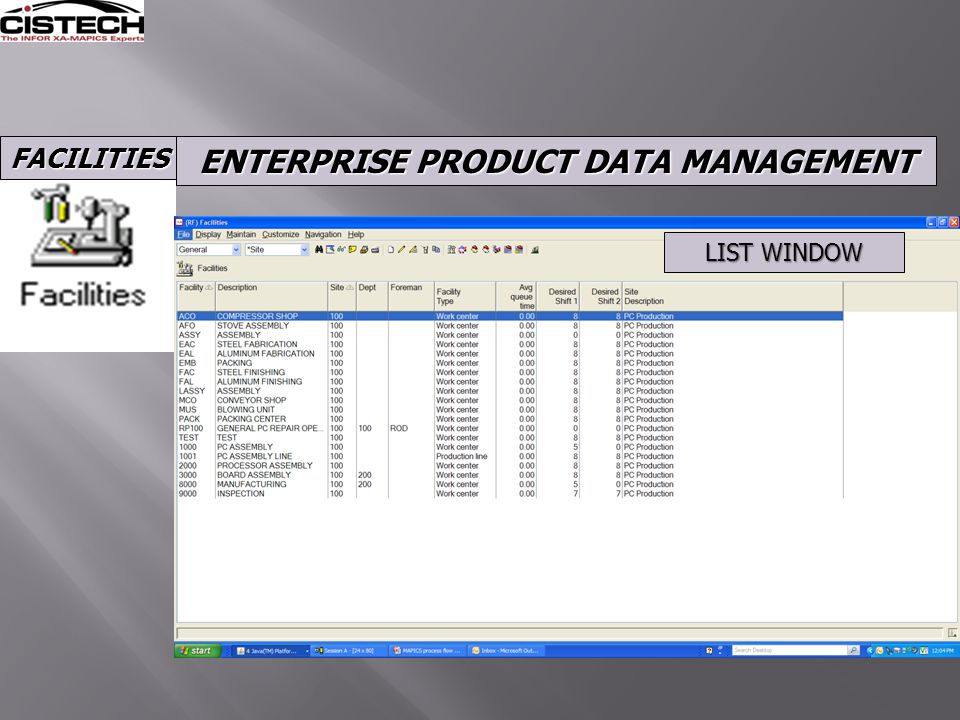Select the EAL ALUMINUM FABRICATION row

click(510, 354)
